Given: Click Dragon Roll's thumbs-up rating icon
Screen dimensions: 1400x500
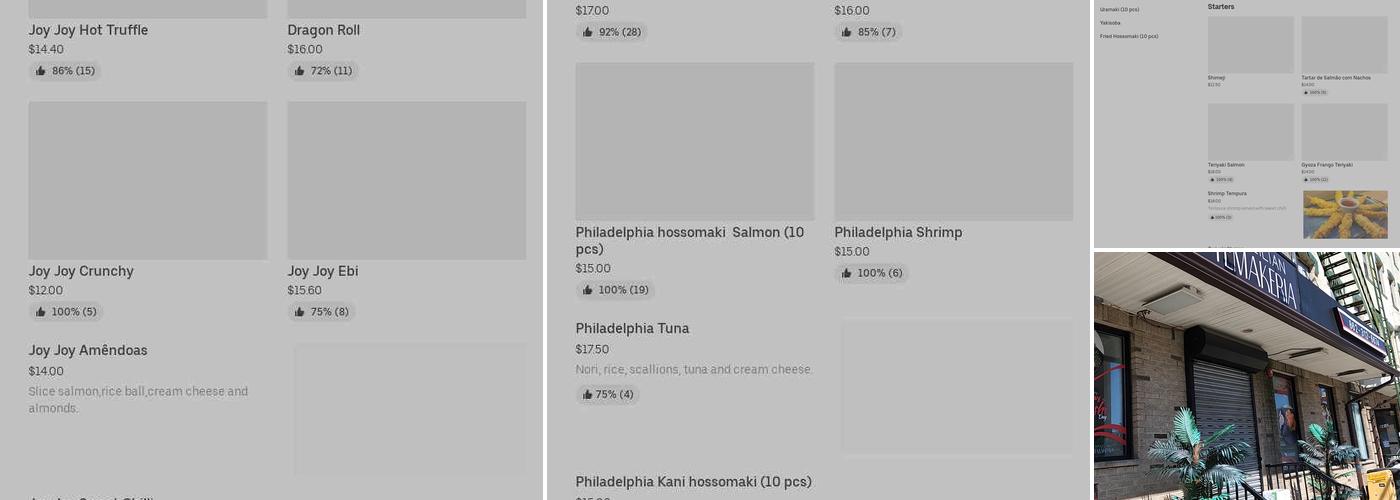Looking at the screenshot, I should pyautogui.click(x=300, y=71).
